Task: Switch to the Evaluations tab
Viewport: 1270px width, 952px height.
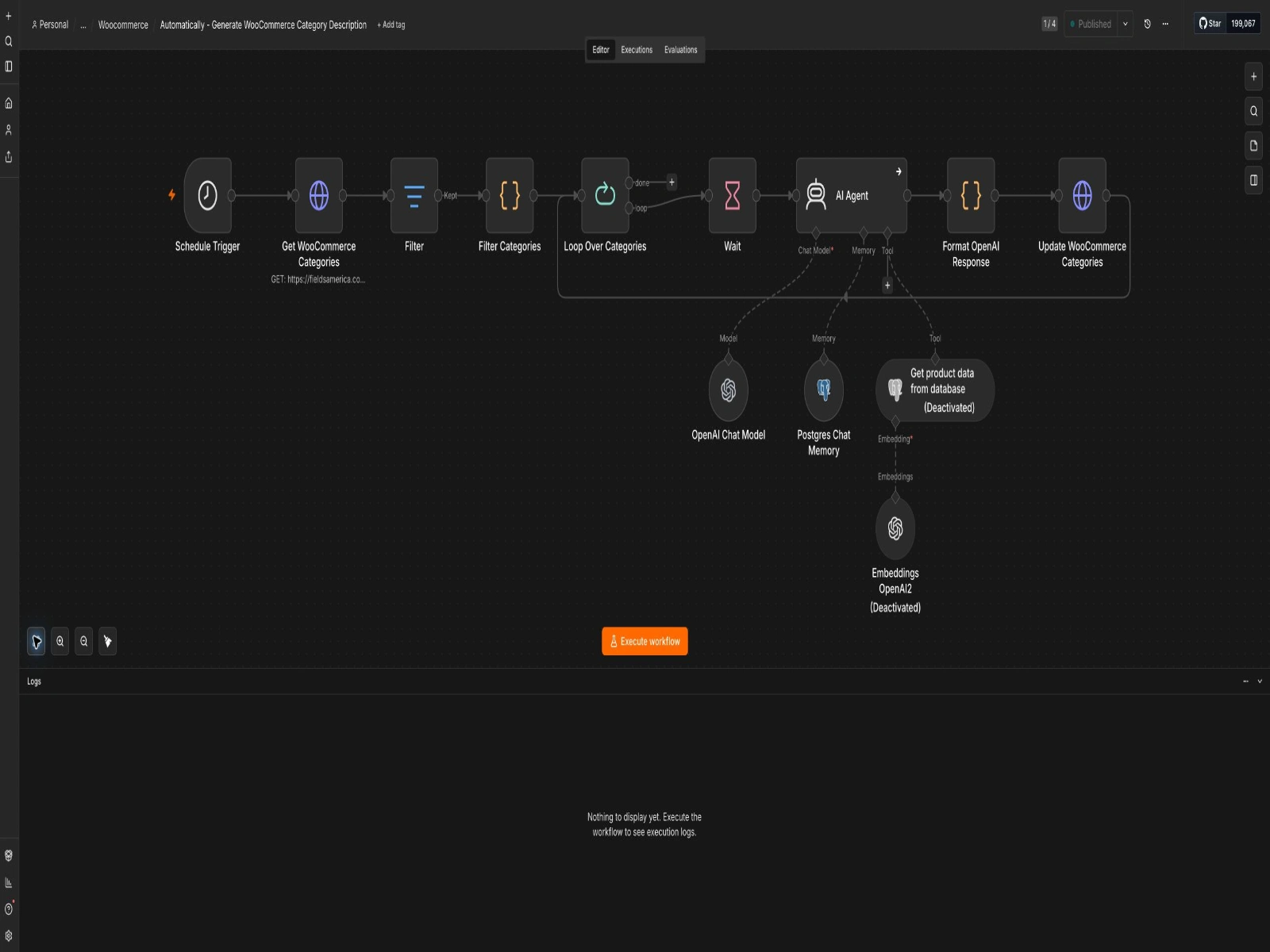Action: click(681, 50)
